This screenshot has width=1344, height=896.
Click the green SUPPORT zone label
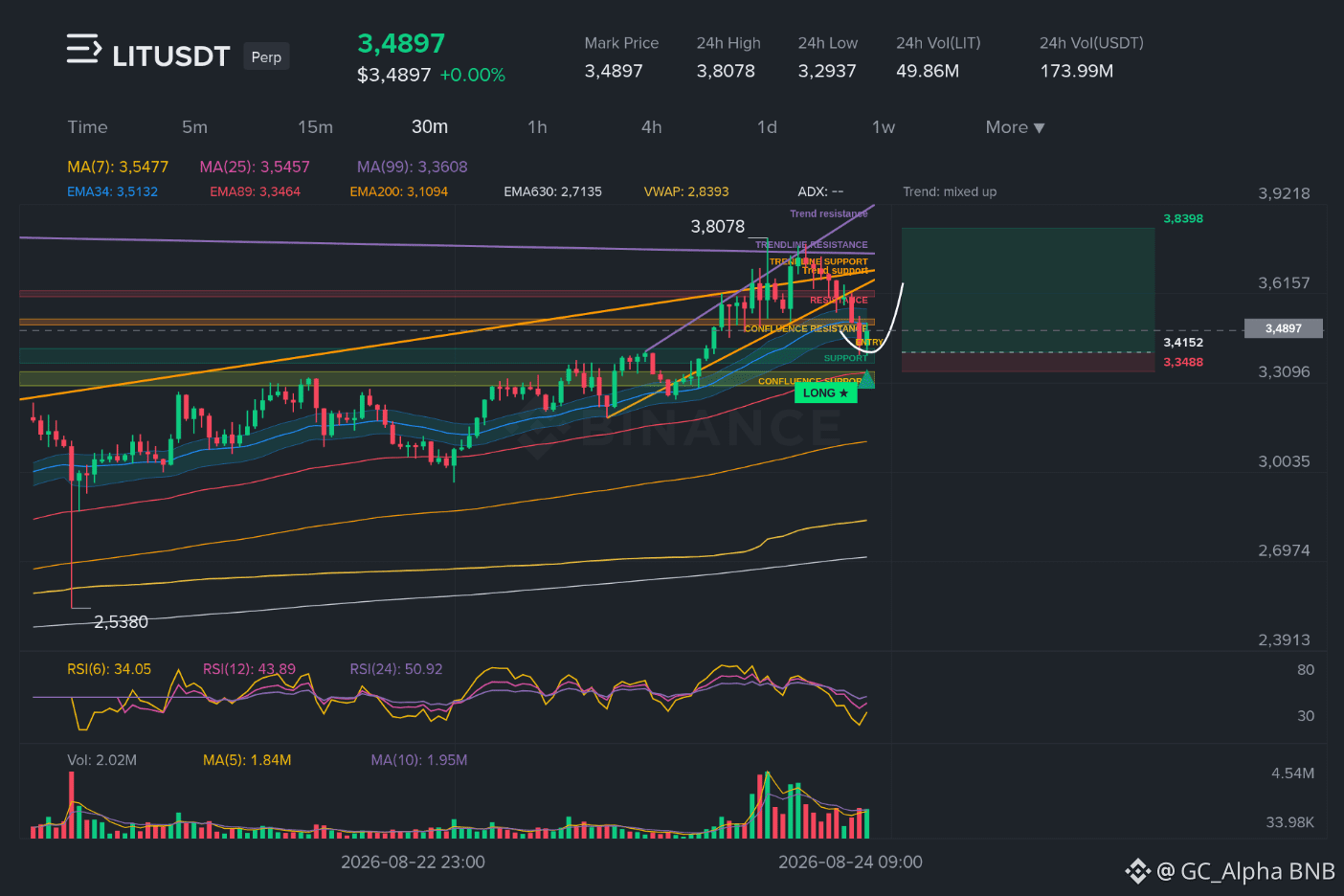(845, 358)
